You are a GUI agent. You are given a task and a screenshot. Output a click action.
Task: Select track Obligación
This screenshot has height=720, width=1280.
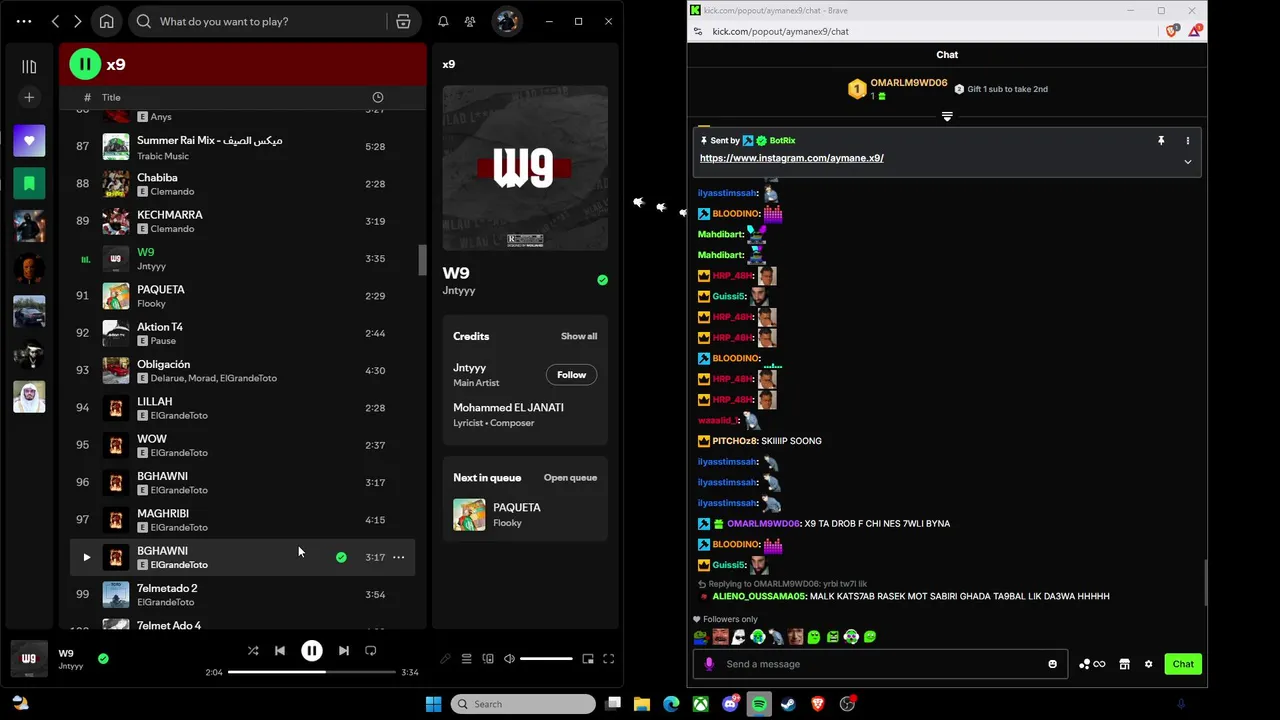coord(243,371)
